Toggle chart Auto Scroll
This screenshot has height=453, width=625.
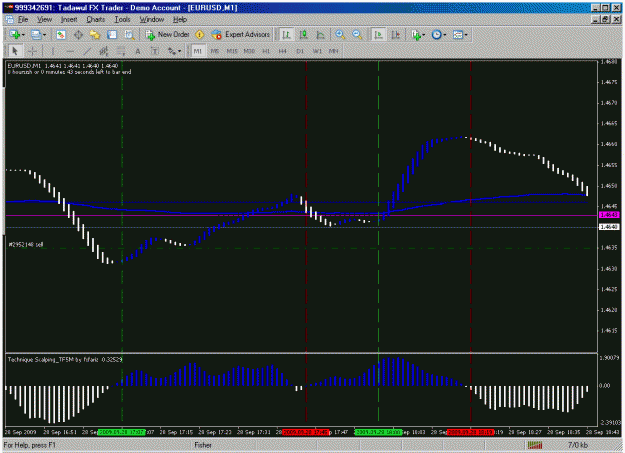pos(378,35)
